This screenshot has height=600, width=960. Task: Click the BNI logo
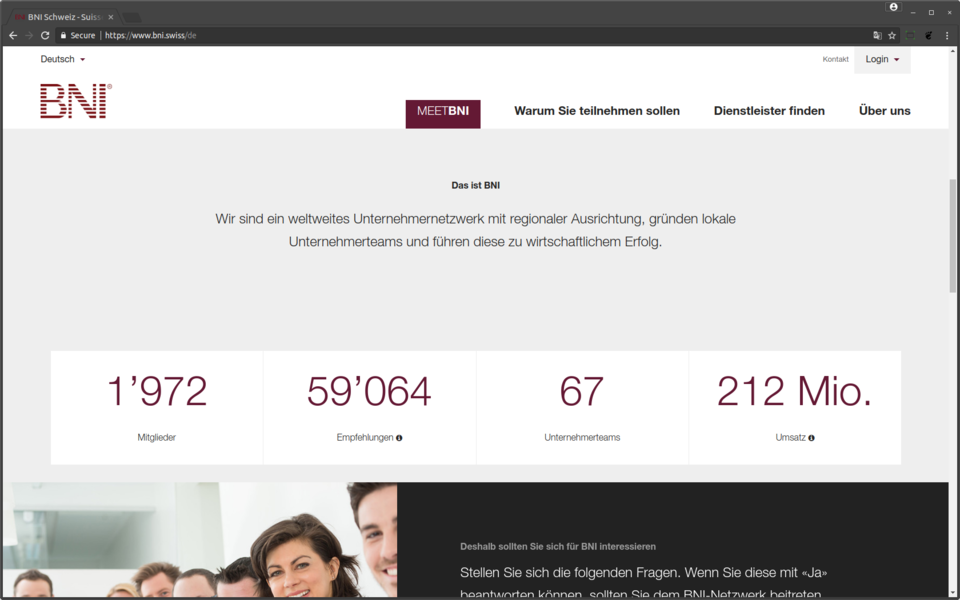pyautogui.click(x=76, y=101)
